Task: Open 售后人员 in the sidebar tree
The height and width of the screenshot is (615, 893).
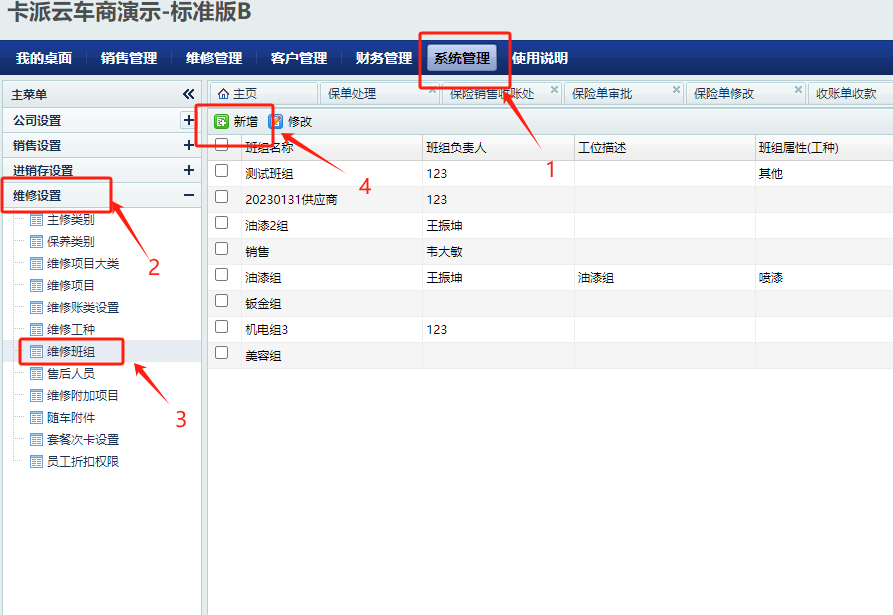Action: pyautogui.click(x=70, y=374)
